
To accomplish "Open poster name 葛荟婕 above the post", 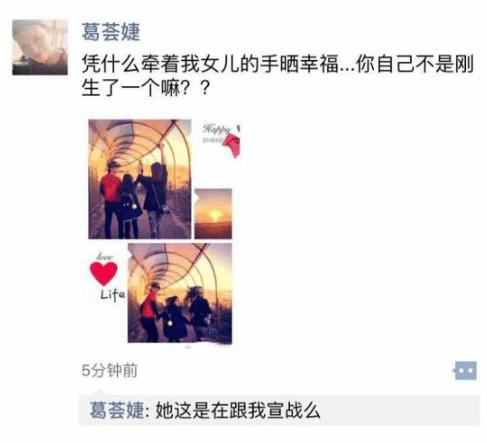I will (111, 32).
